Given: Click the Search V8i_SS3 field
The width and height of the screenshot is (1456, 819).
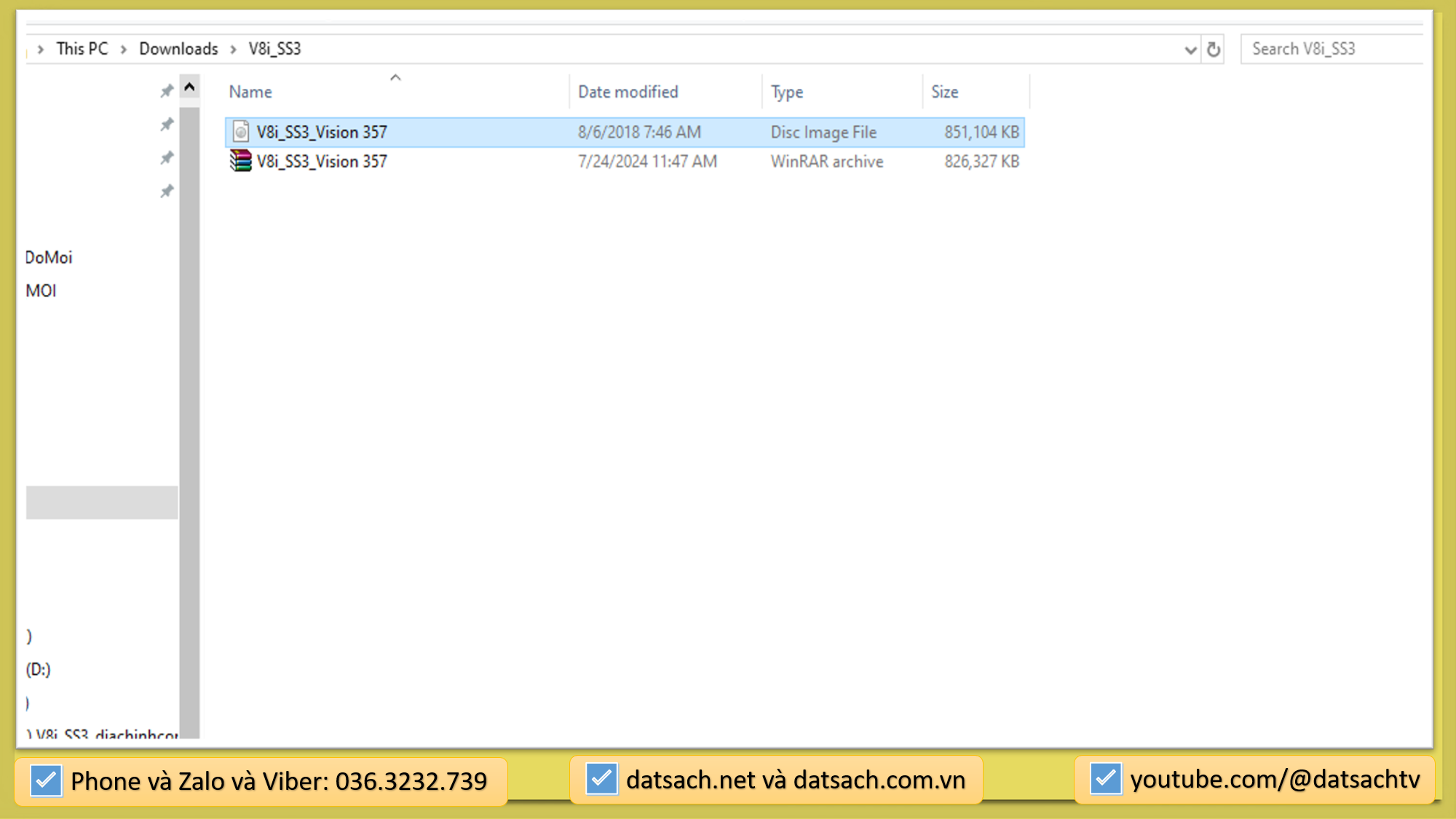Looking at the screenshot, I should [x=1331, y=49].
